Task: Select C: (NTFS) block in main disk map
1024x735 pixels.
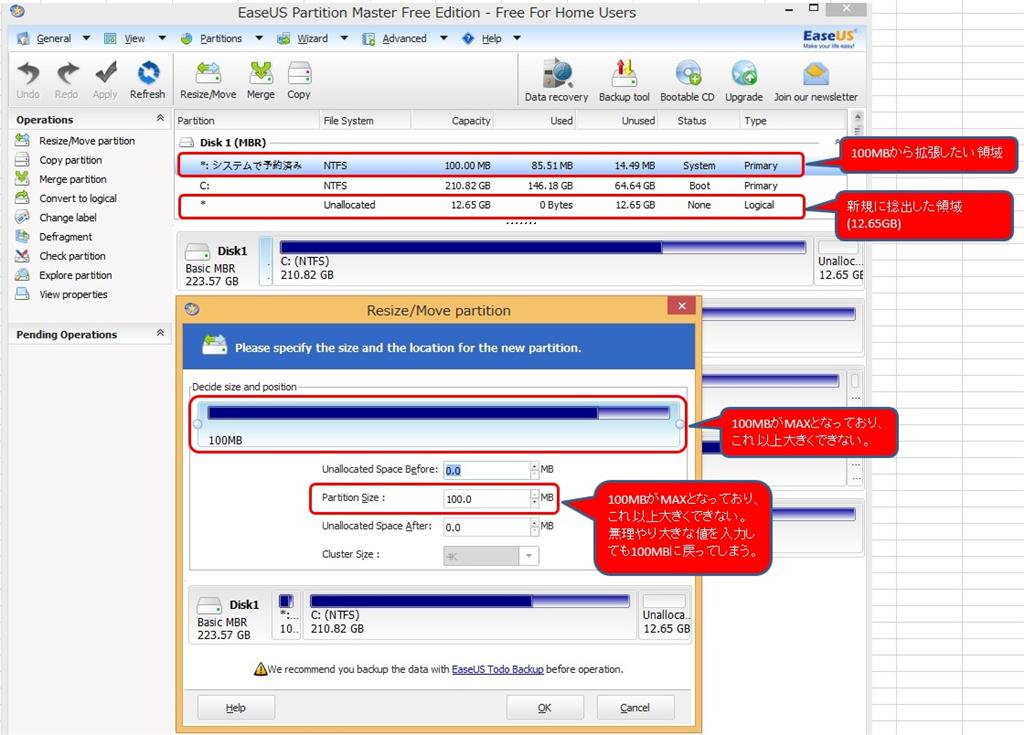Action: pyautogui.click(x=542, y=261)
